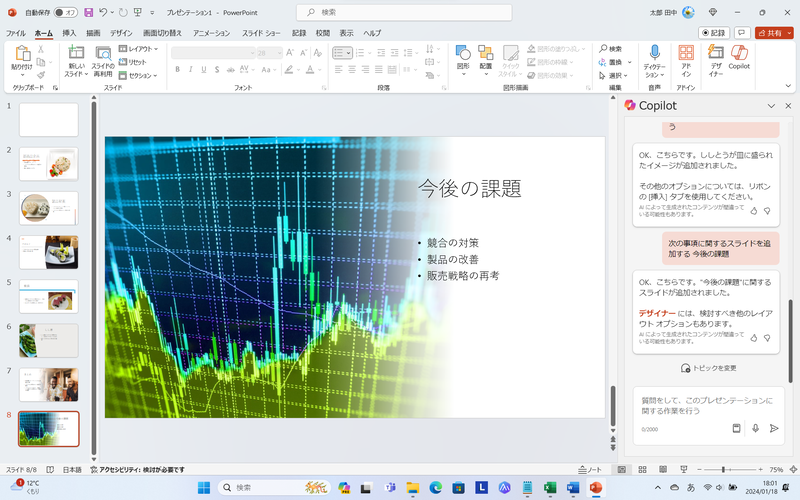
Task: Toggle bold formatting (B)
Action: [177, 69]
